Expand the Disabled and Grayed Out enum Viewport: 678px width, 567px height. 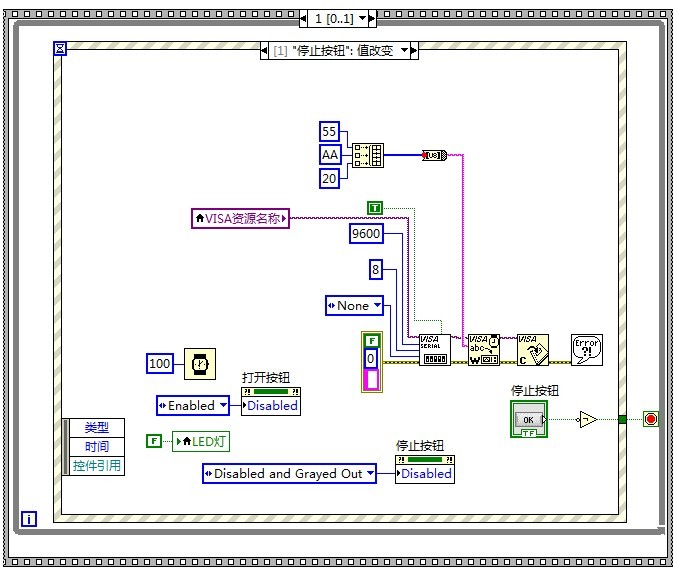pos(288,473)
